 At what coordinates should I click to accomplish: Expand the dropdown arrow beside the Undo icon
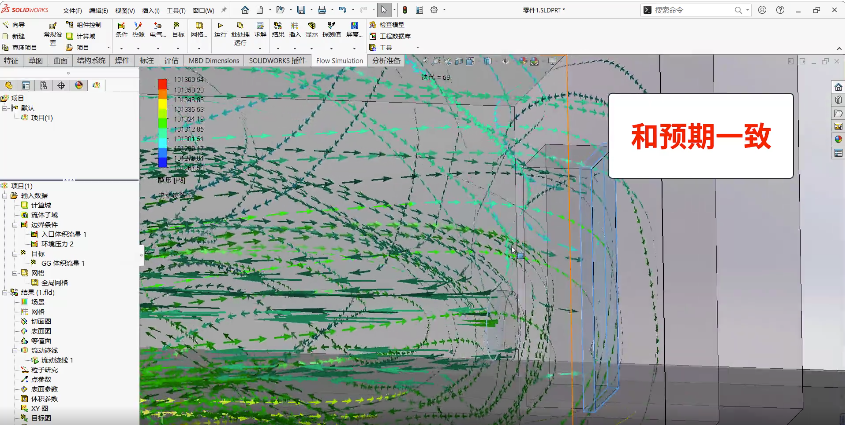click(x=351, y=10)
